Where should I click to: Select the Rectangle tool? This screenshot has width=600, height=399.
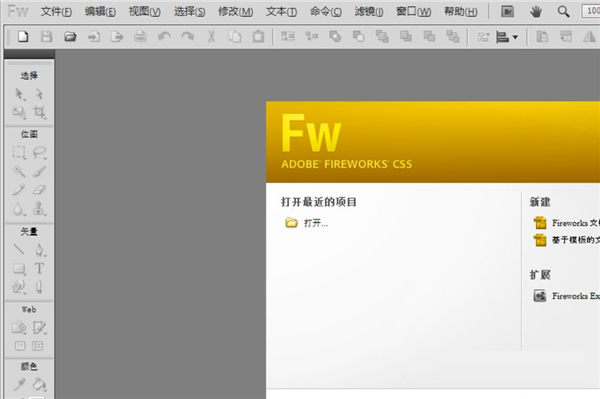20,269
